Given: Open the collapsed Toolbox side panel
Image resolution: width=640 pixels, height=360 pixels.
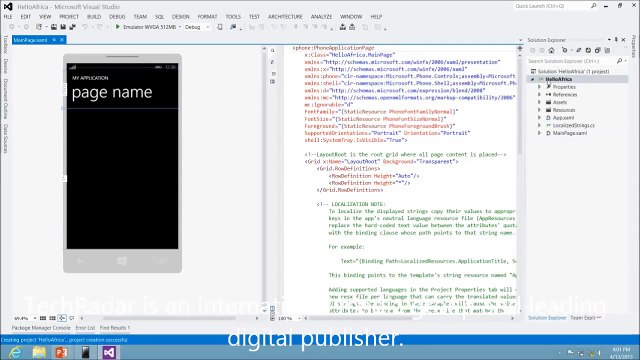Looking at the screenshot, I should click(x=5, y=44).
